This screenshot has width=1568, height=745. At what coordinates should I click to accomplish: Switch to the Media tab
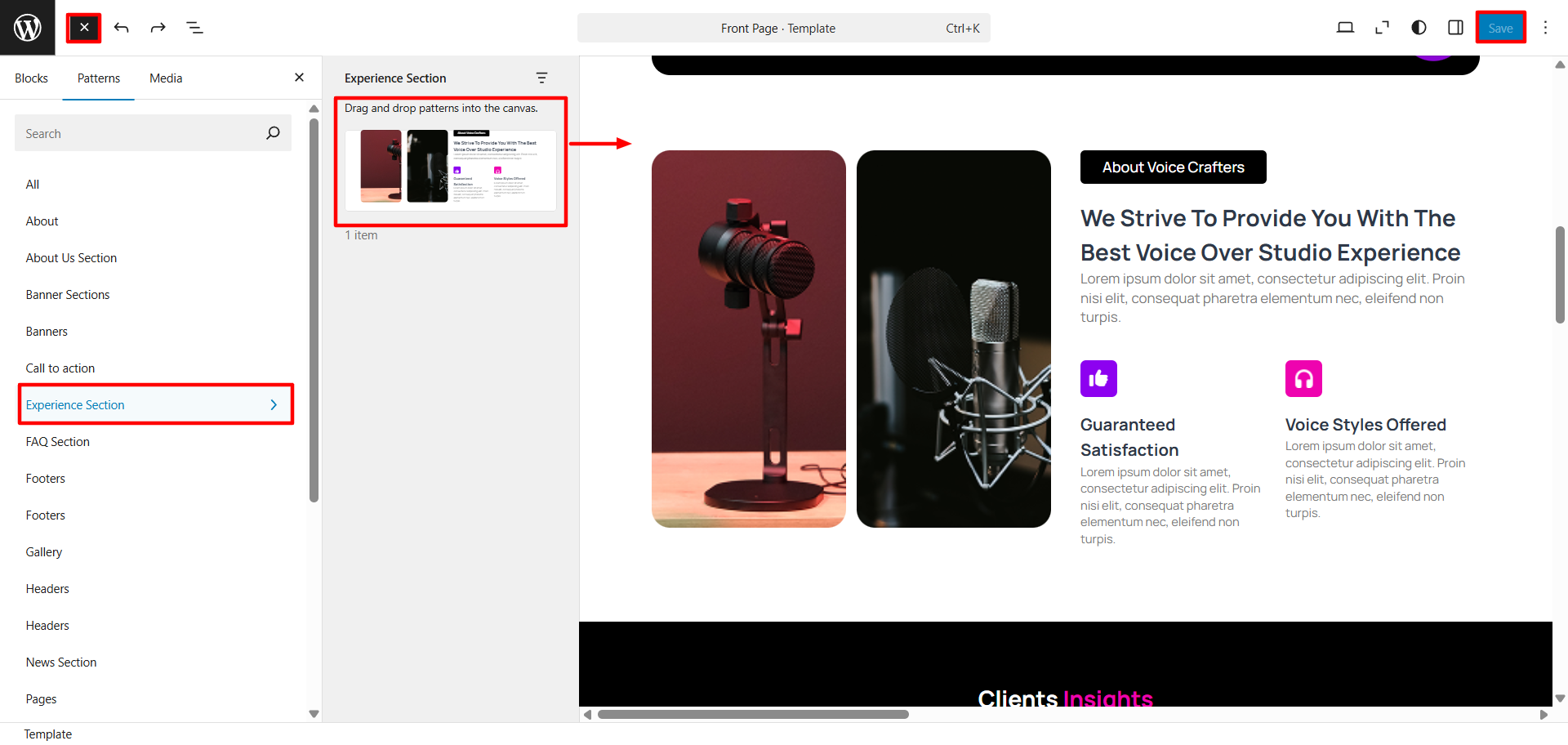[166, 78]
